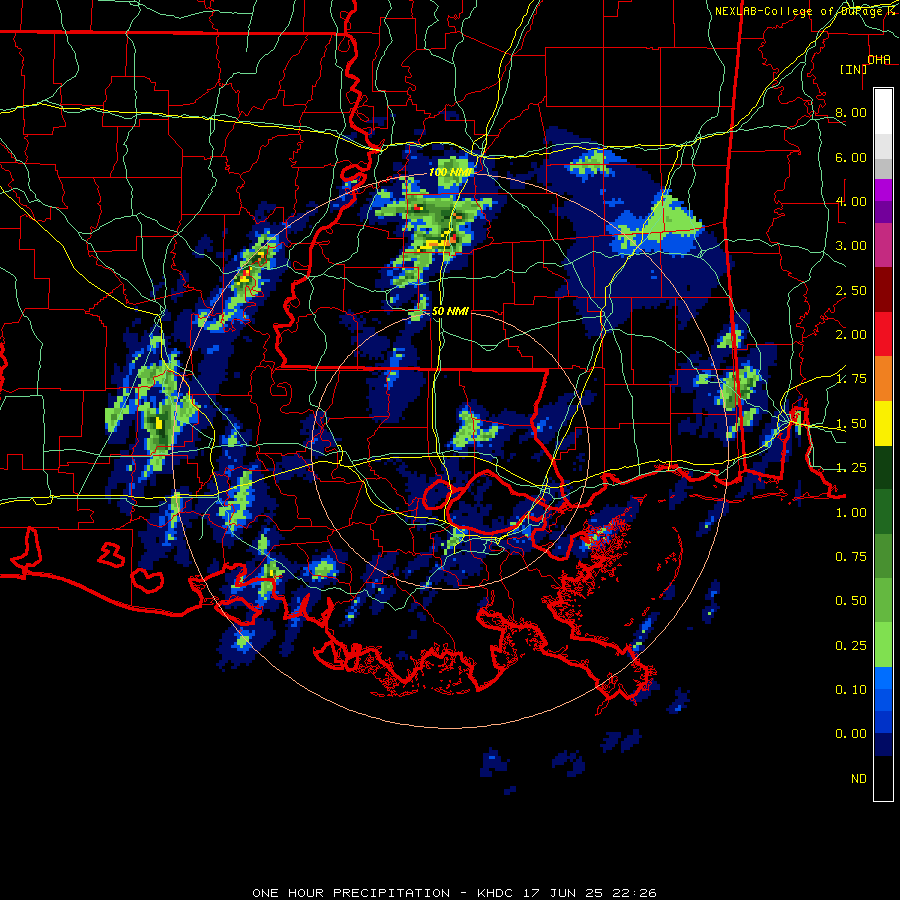
Task: Click the ND legend label
Action: [859, 779]
